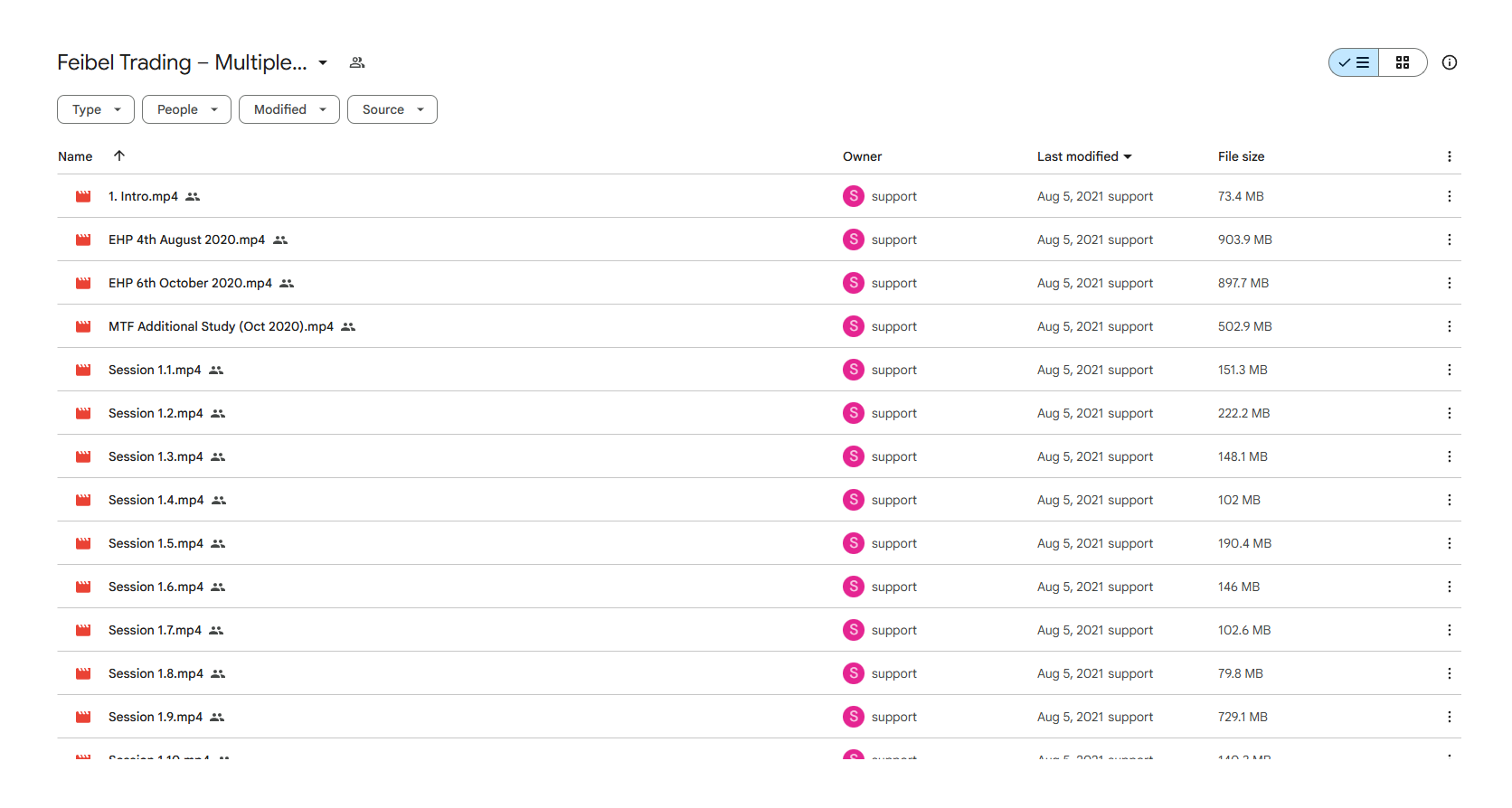Click the support owner avatar on Session 1.1.mp4
The image size is (1512, 808).
(x=854, y=370)
